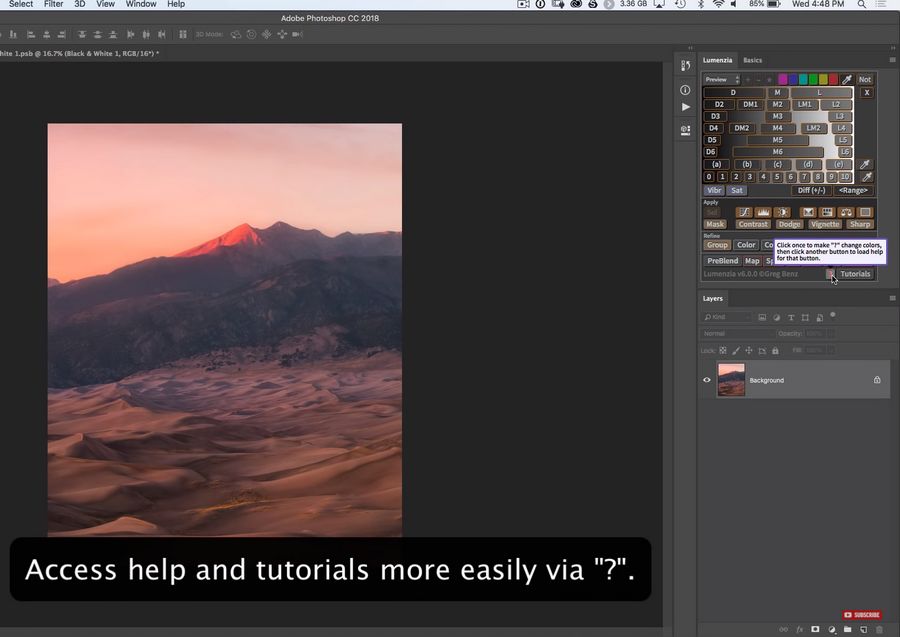Click the Vignette button
Image resolution: width=900 pixels, height=637 pixels.
pos(825,224)
